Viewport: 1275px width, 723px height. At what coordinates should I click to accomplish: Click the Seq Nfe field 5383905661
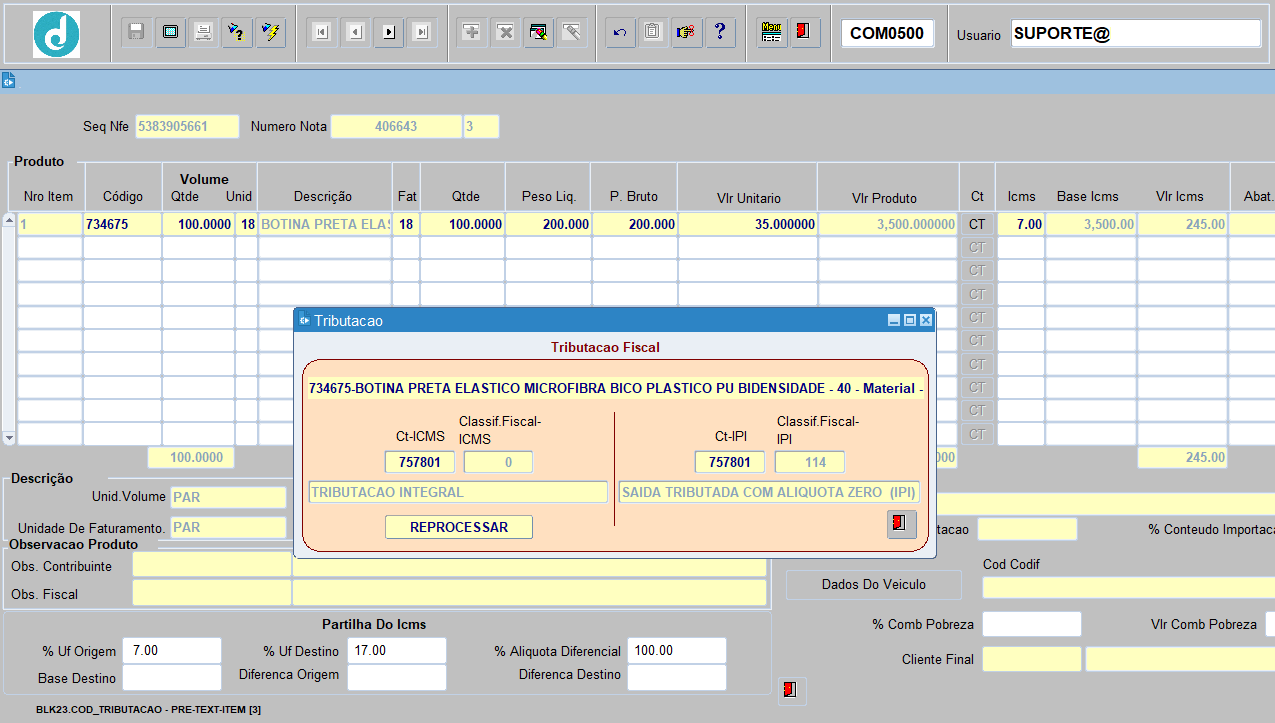pyautogui.click(x=187, y=126)
